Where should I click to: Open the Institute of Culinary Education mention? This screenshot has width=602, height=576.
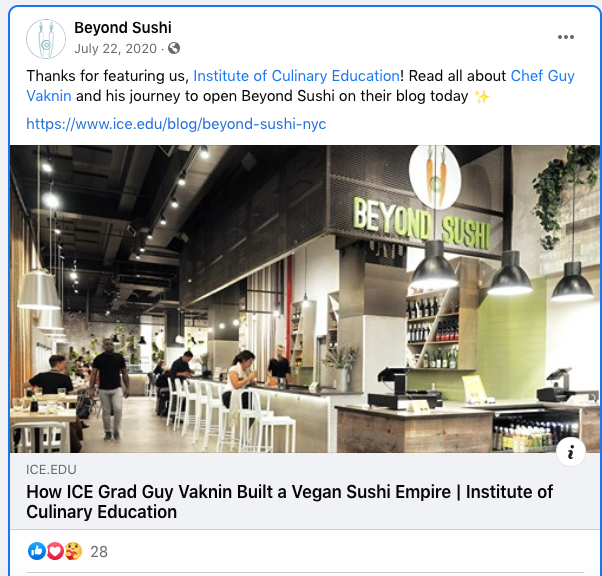(296, 76)
